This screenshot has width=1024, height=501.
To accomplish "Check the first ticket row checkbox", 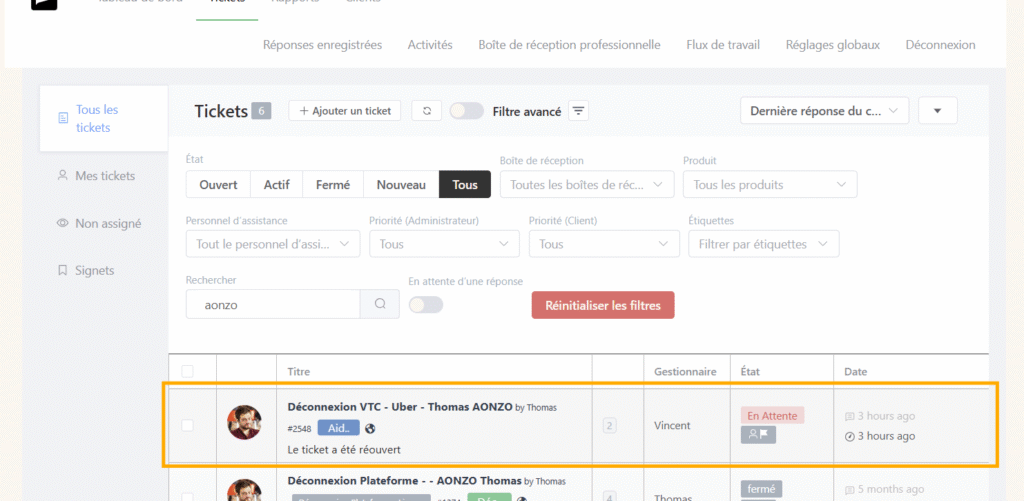I will click(x=187, y=425).
